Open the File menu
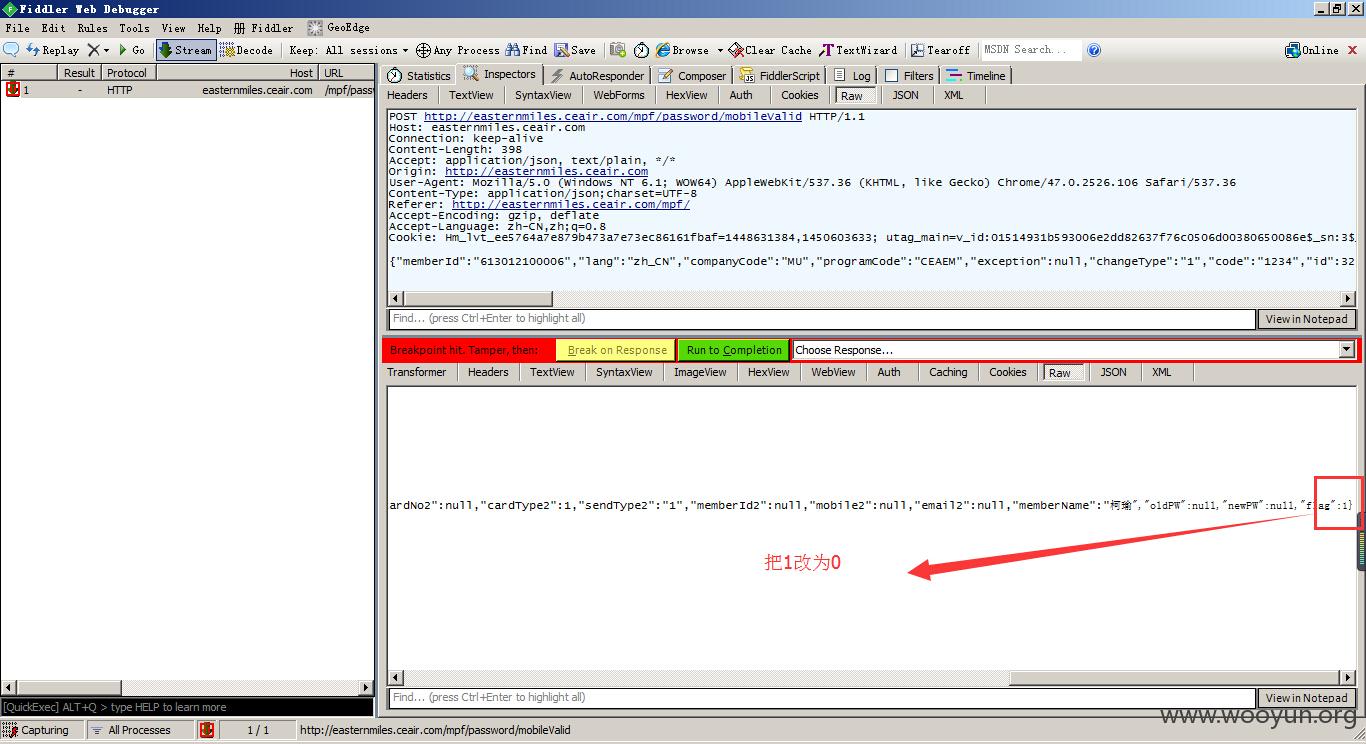 point(18,28)
